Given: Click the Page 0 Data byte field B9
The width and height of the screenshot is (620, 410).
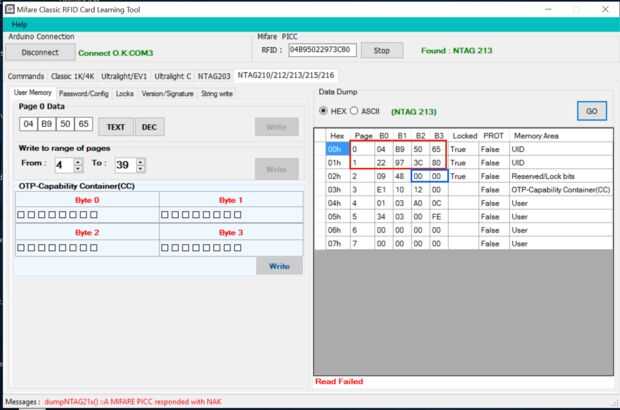Looking at the screenshot, I should coord(47,124).
